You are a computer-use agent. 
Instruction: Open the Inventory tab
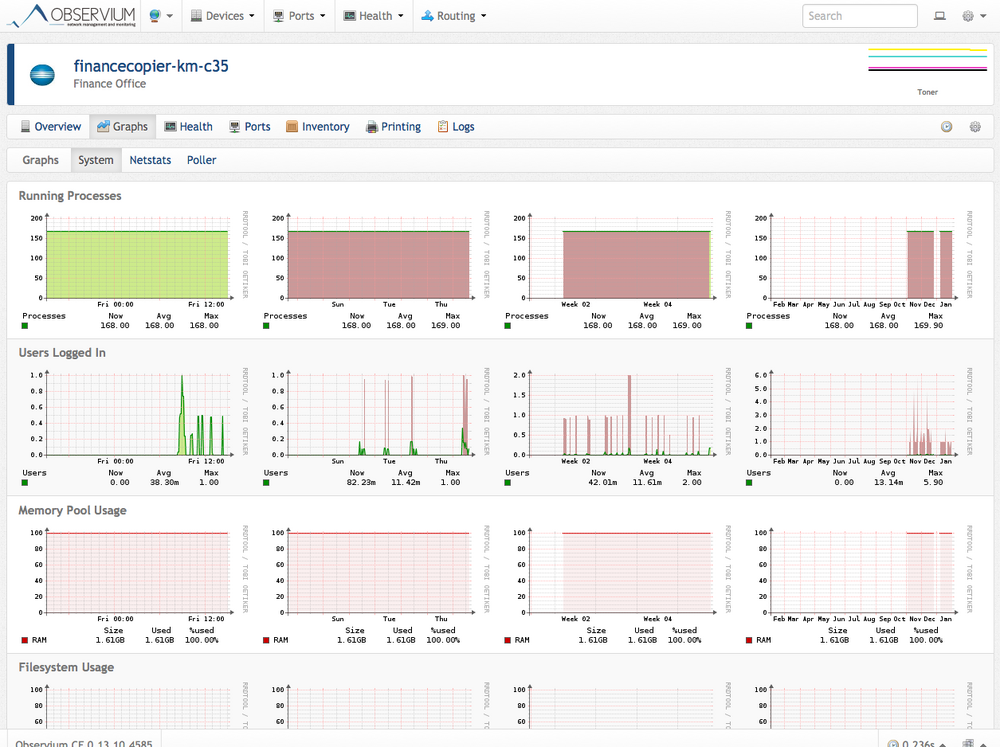pyautogui.click(x=318, y=127)
